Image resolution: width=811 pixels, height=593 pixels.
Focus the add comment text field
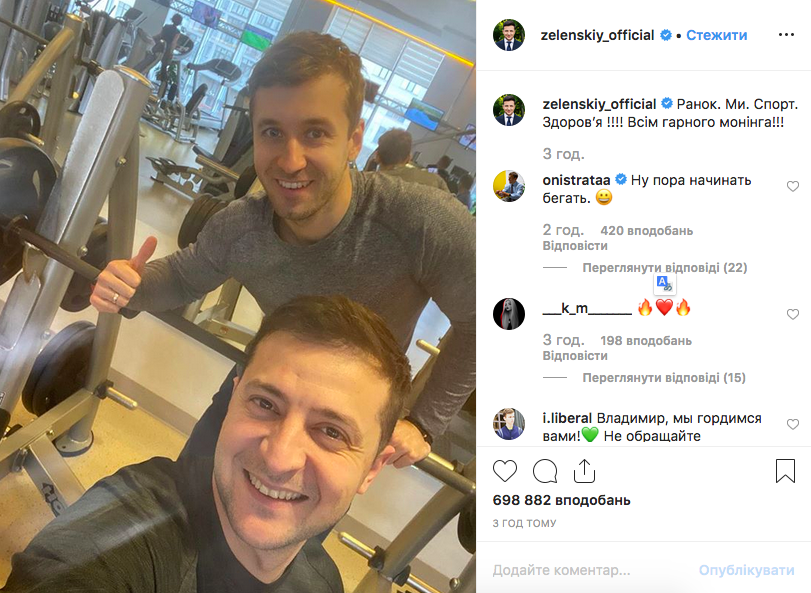pos(590,570)
